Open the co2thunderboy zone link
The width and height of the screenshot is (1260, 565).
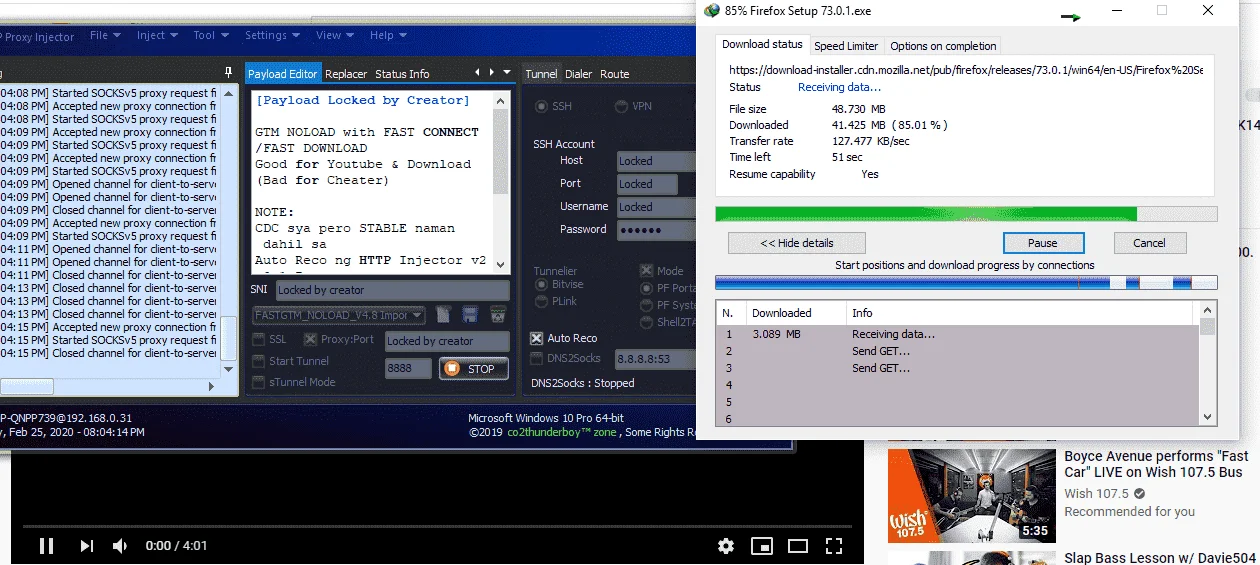pyautogui.click(x=564, y=432)
